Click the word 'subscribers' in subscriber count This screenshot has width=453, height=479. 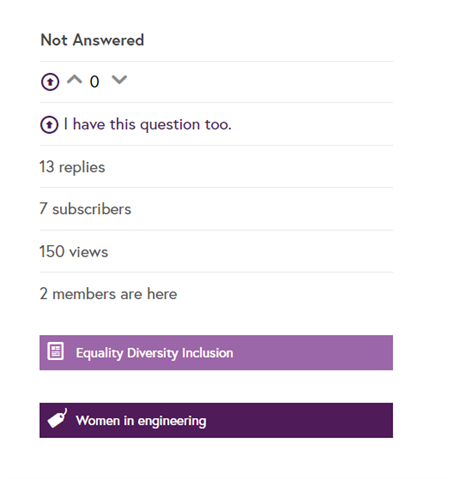point(92,209)
